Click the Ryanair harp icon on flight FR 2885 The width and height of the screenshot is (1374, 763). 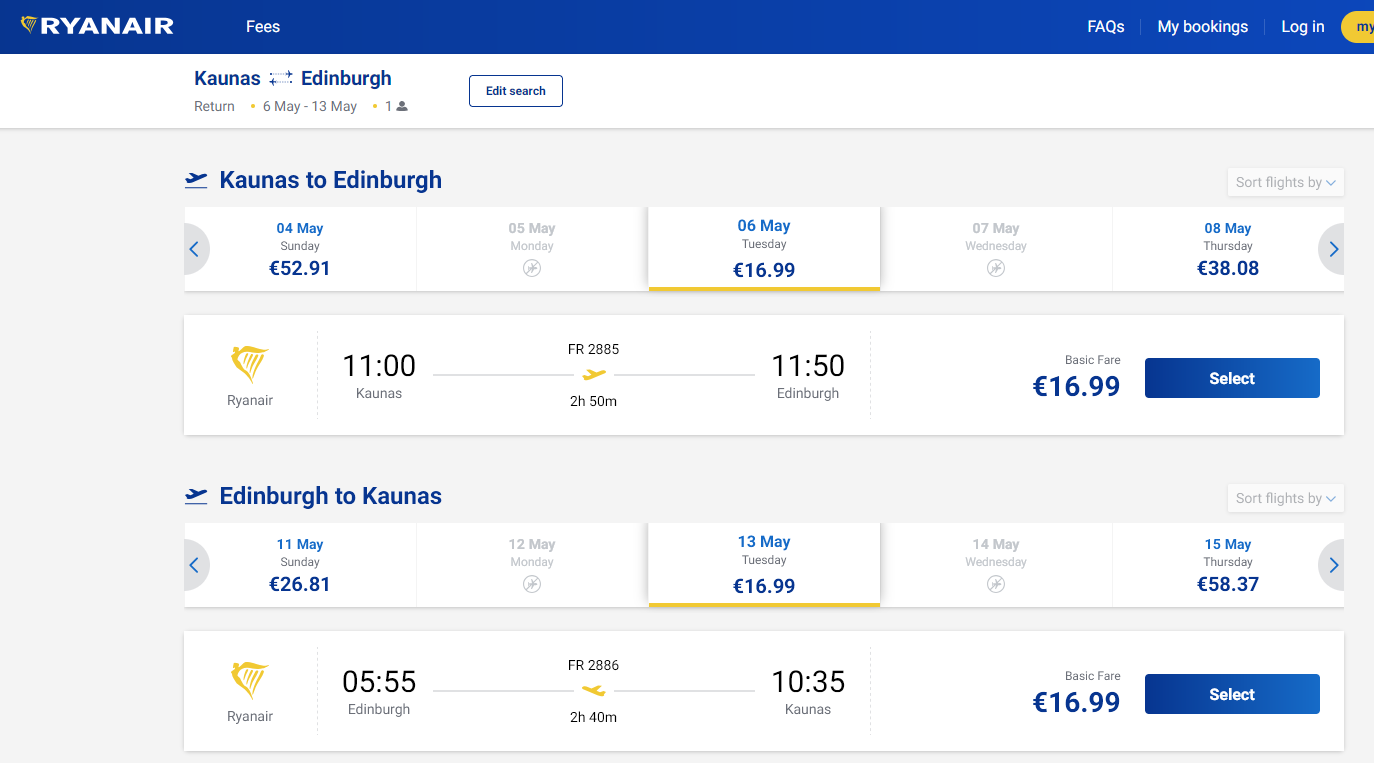coord(249,366)
